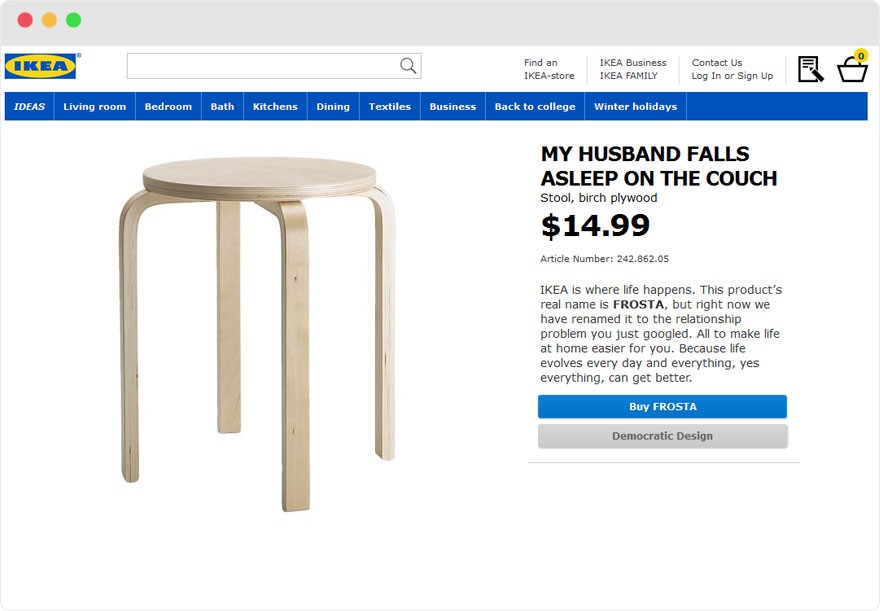Screen dimensions: 880x611
Task: Click inside the search input field
Action: [260, 66]
